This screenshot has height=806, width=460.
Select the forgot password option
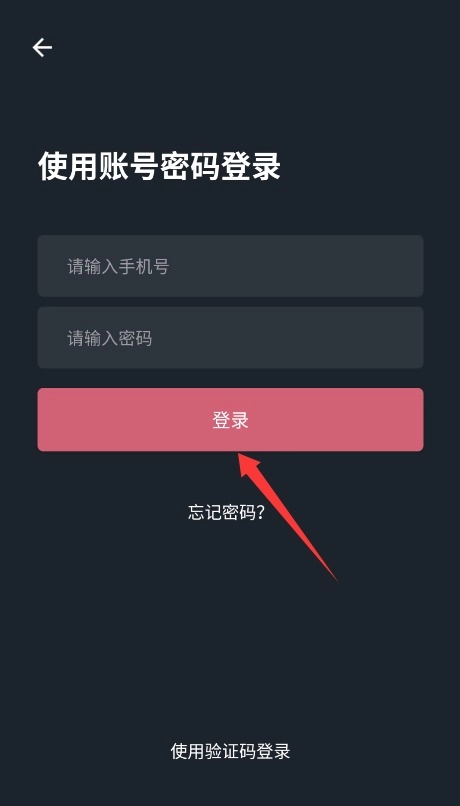(x=226, y=512)
